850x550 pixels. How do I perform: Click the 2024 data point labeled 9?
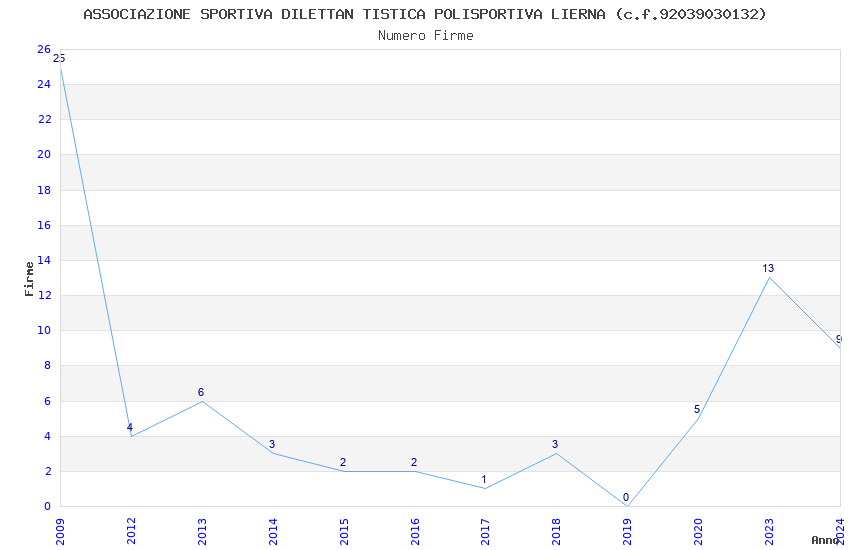838,347
